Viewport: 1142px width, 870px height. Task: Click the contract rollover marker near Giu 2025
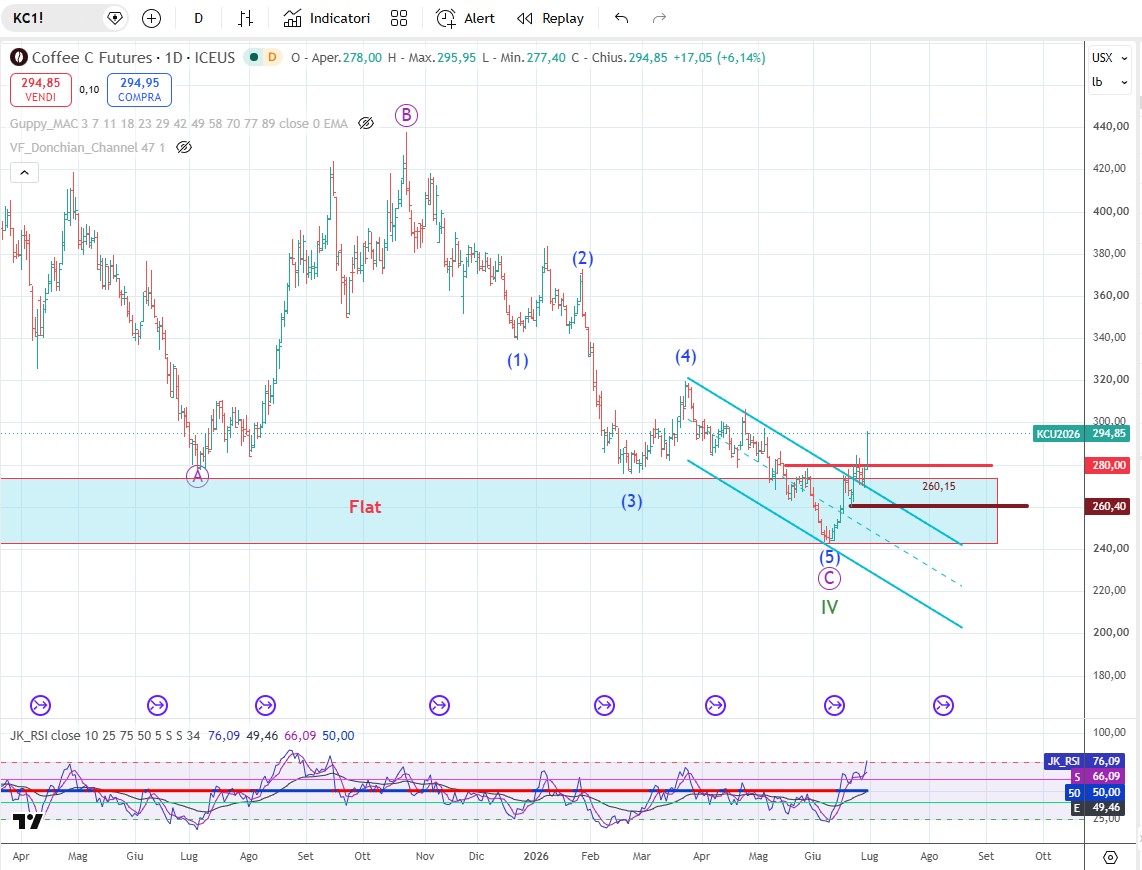click(x=157, y=705)
